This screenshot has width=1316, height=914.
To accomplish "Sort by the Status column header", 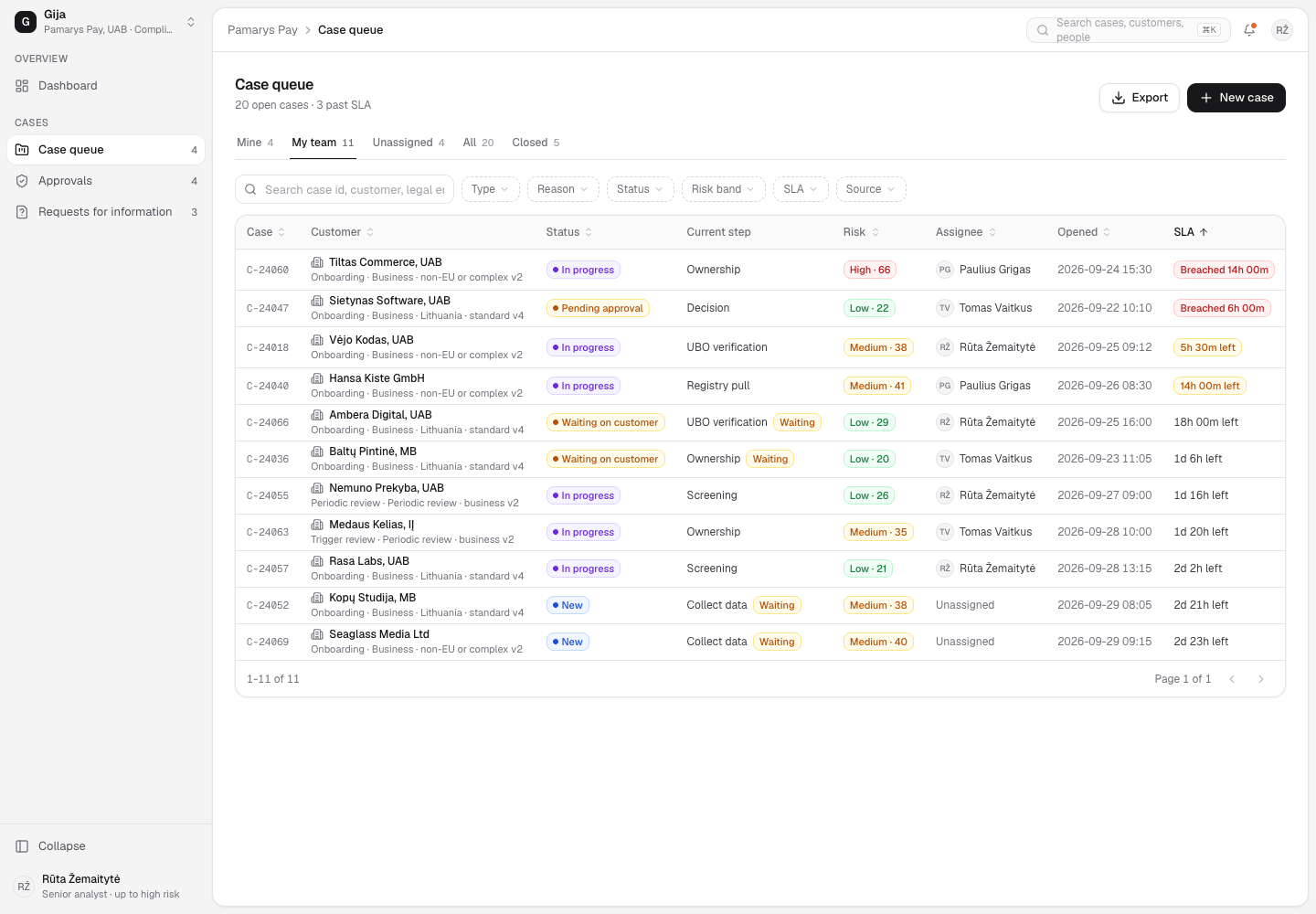I will coord(568,232).
